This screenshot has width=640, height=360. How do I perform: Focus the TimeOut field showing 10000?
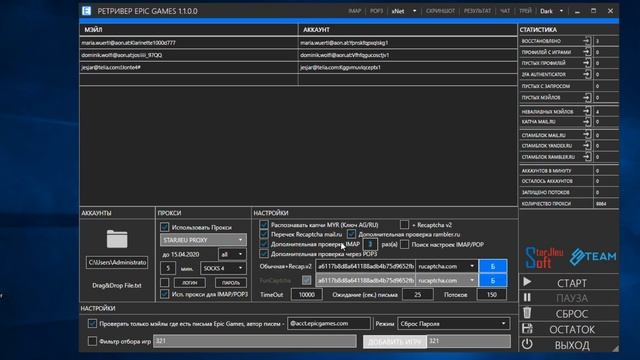click(307, 294)
